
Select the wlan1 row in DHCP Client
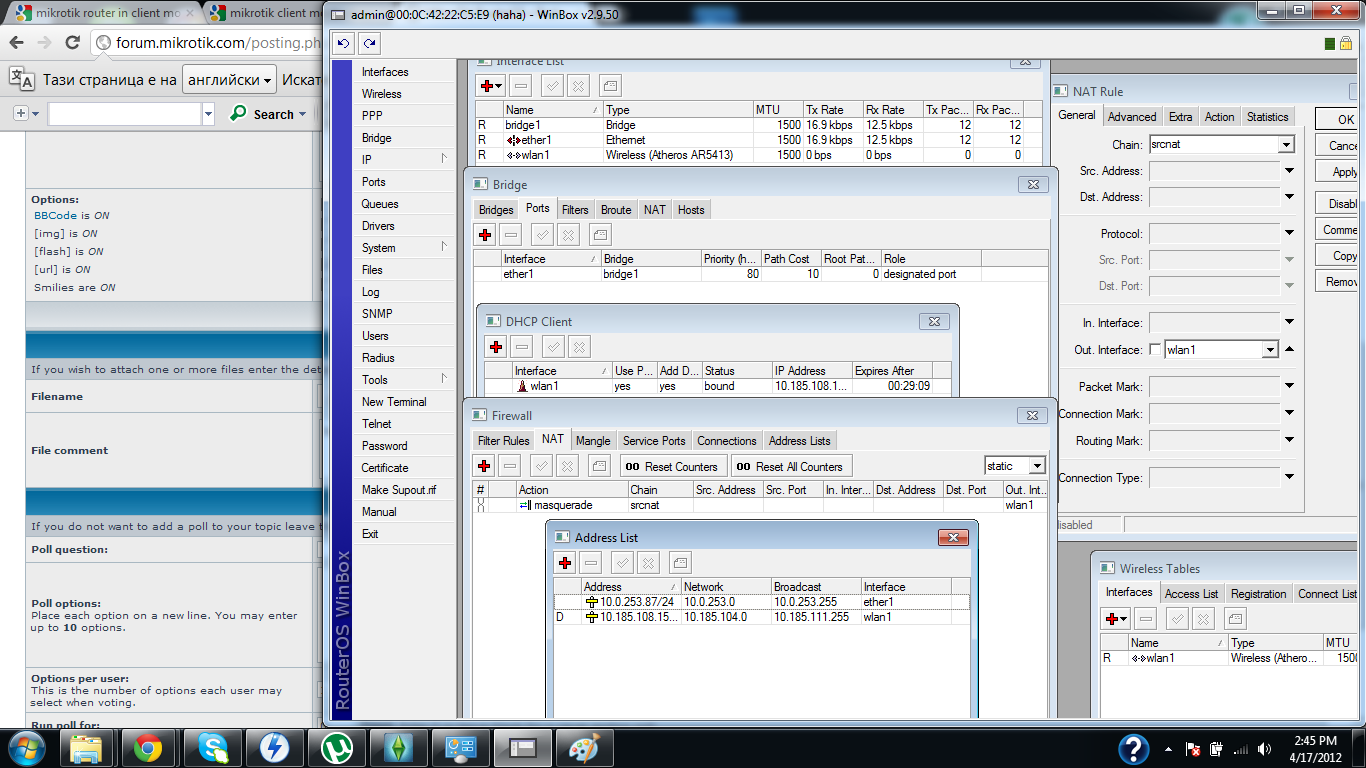coord(717,386)
